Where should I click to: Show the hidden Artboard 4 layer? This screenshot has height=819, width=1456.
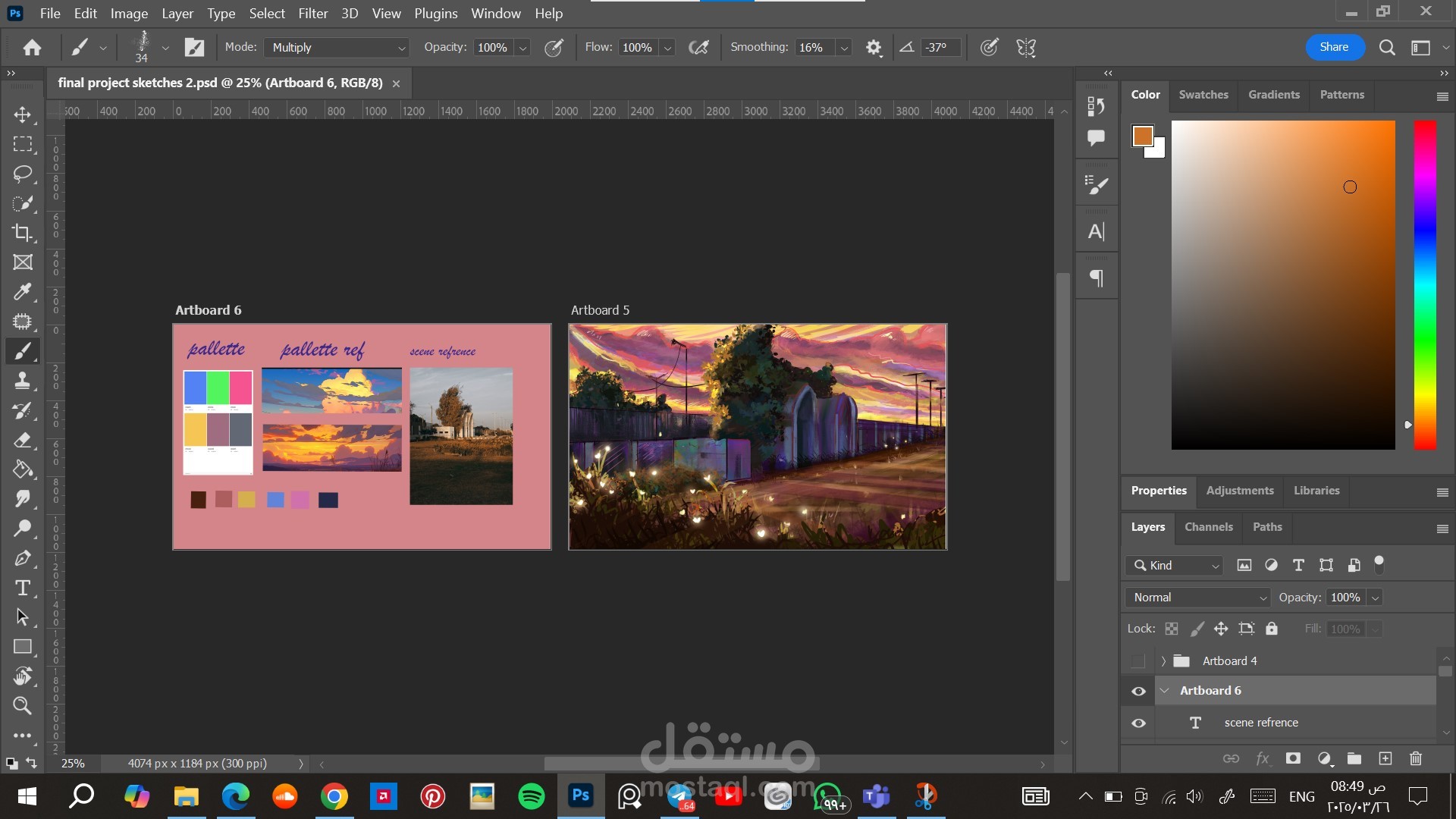tap(1138, 661)
